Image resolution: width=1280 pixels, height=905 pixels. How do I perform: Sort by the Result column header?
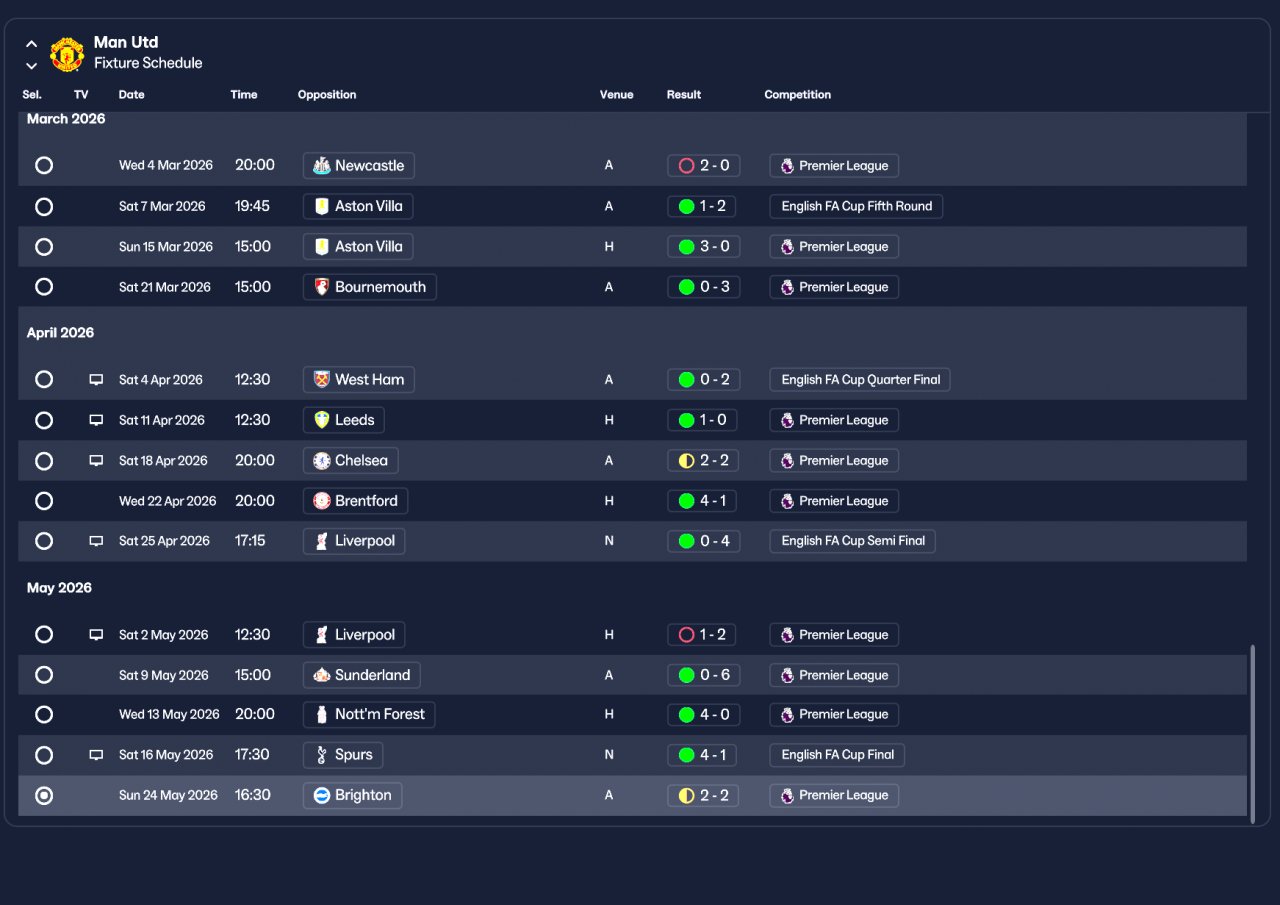point(684,95)
